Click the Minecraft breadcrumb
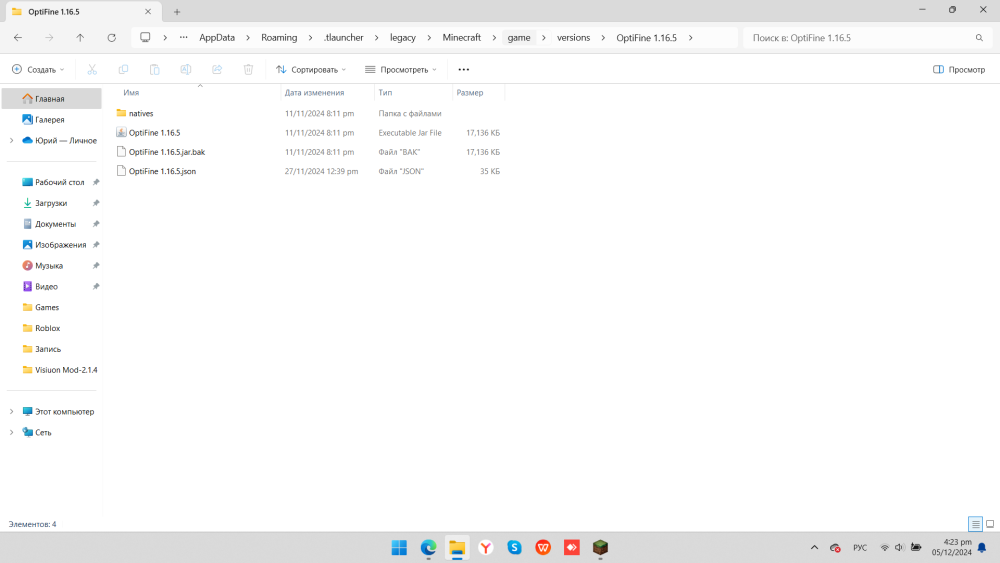The height and width of the screenshot is (563, 1000). (x=462, y=38)
